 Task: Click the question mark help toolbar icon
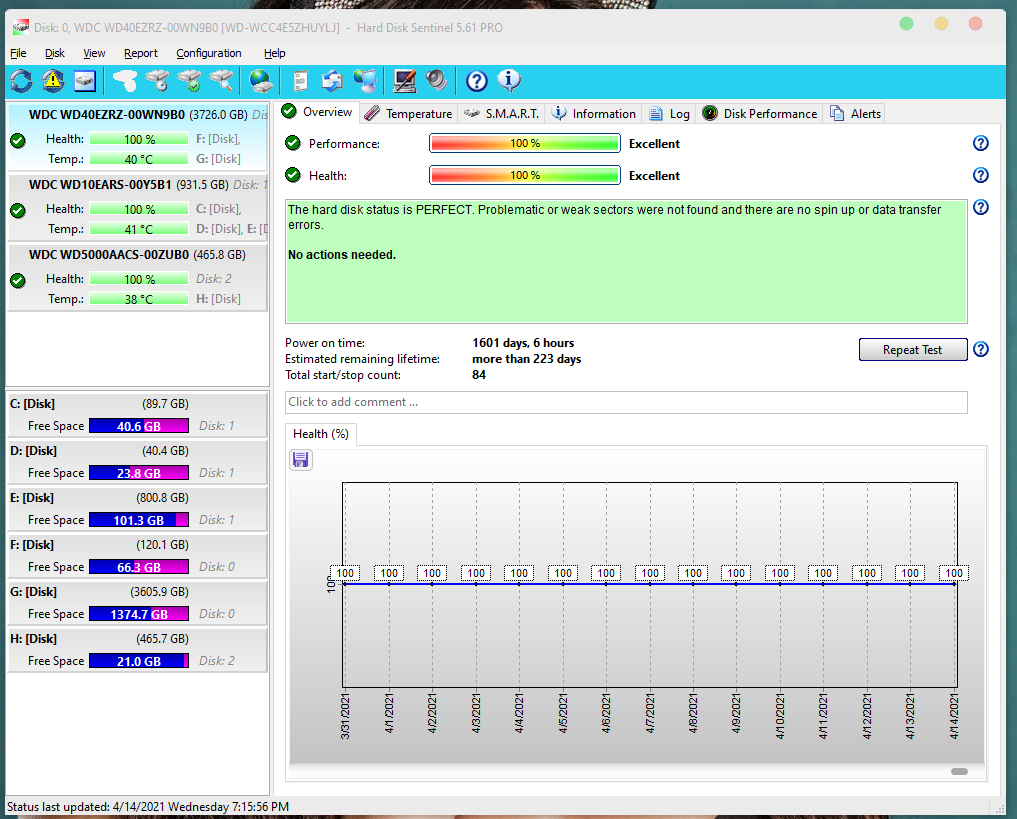[477, 81]
